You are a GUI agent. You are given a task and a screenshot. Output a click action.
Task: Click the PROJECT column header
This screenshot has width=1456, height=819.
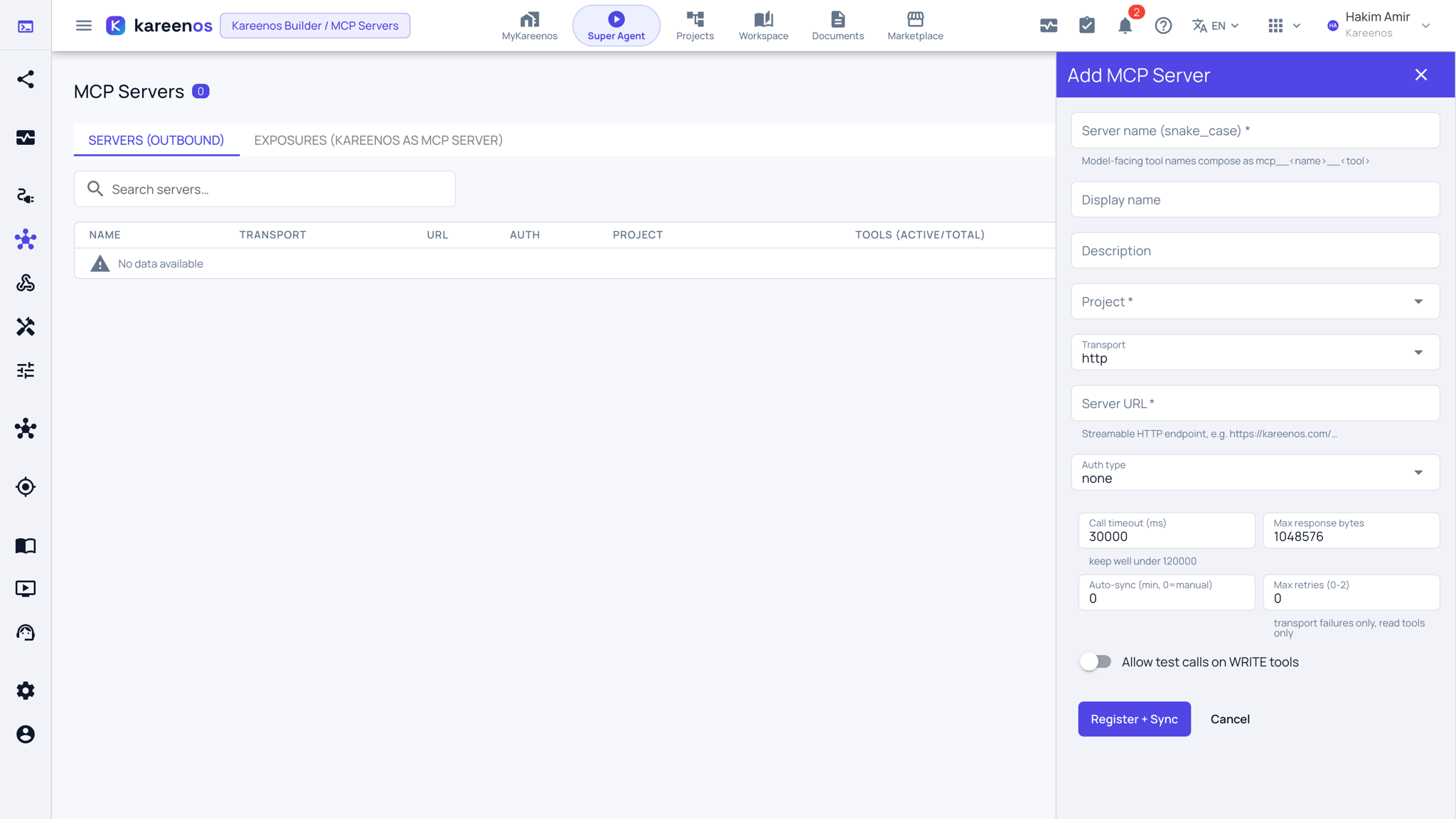638,235
